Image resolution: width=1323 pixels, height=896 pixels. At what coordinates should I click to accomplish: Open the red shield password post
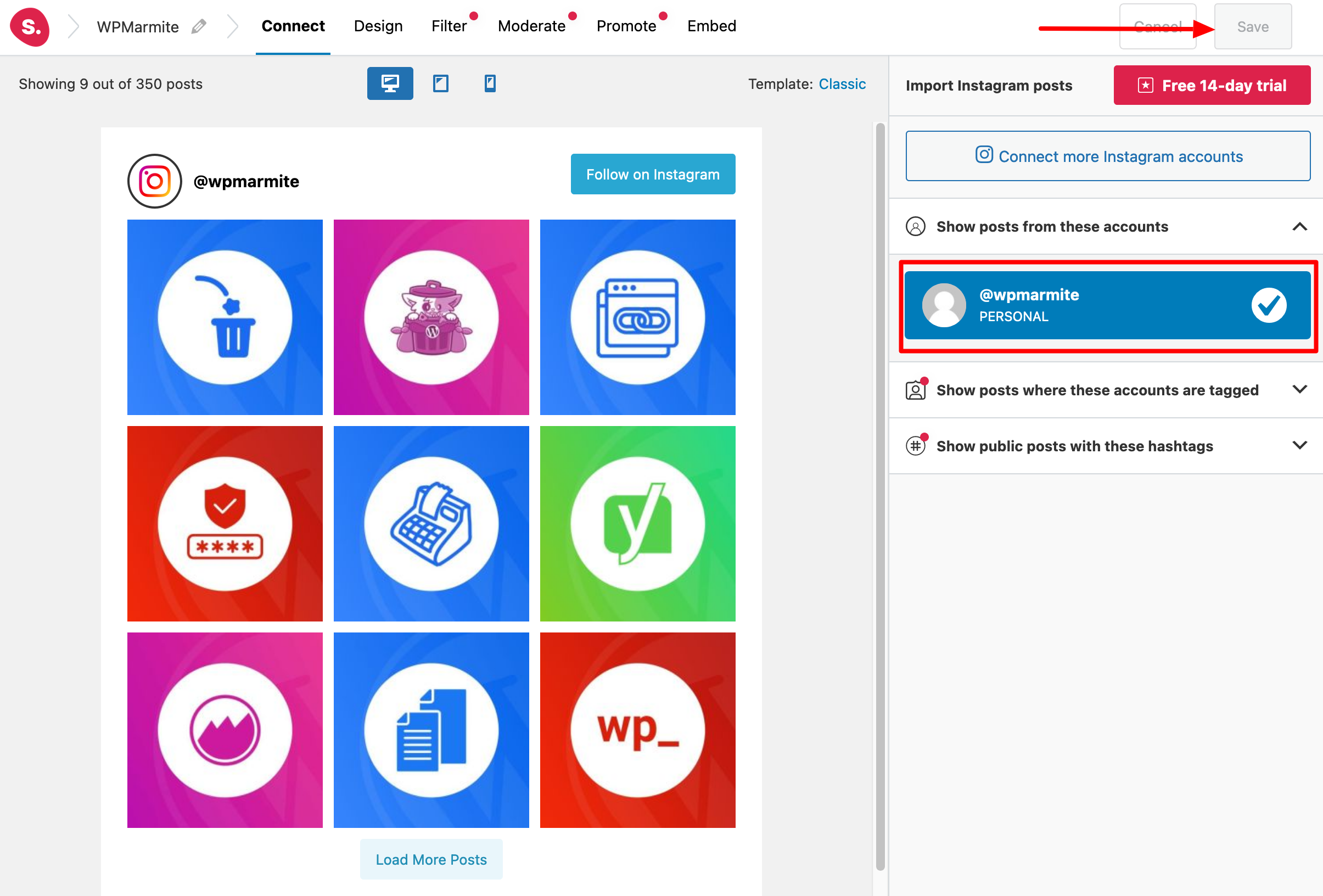tap(225, 524)
